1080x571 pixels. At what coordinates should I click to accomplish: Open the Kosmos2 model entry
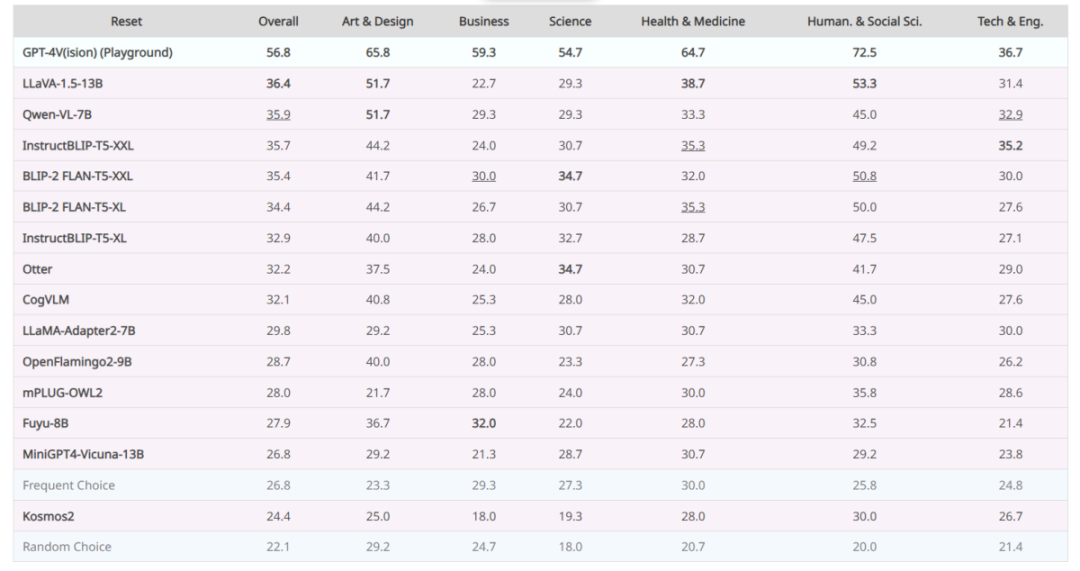(x=48, y=516)
